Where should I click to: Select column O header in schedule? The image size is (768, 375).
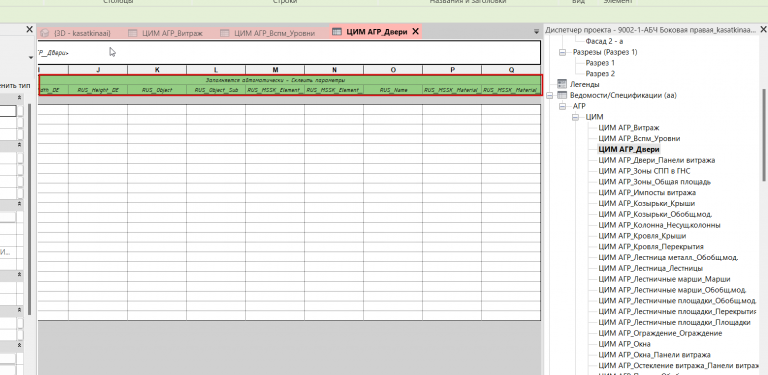(393, 70)
